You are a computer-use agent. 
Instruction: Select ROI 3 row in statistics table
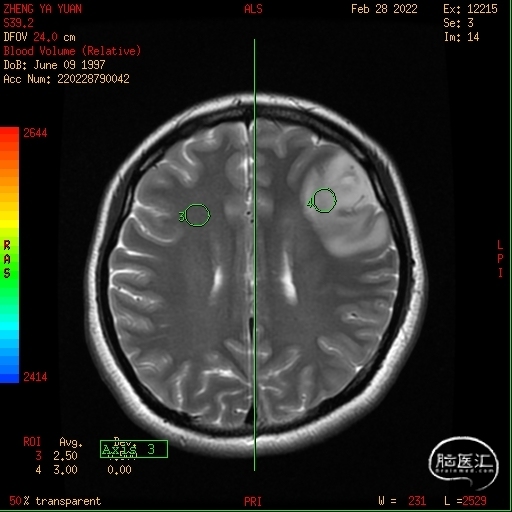point(83,455)
